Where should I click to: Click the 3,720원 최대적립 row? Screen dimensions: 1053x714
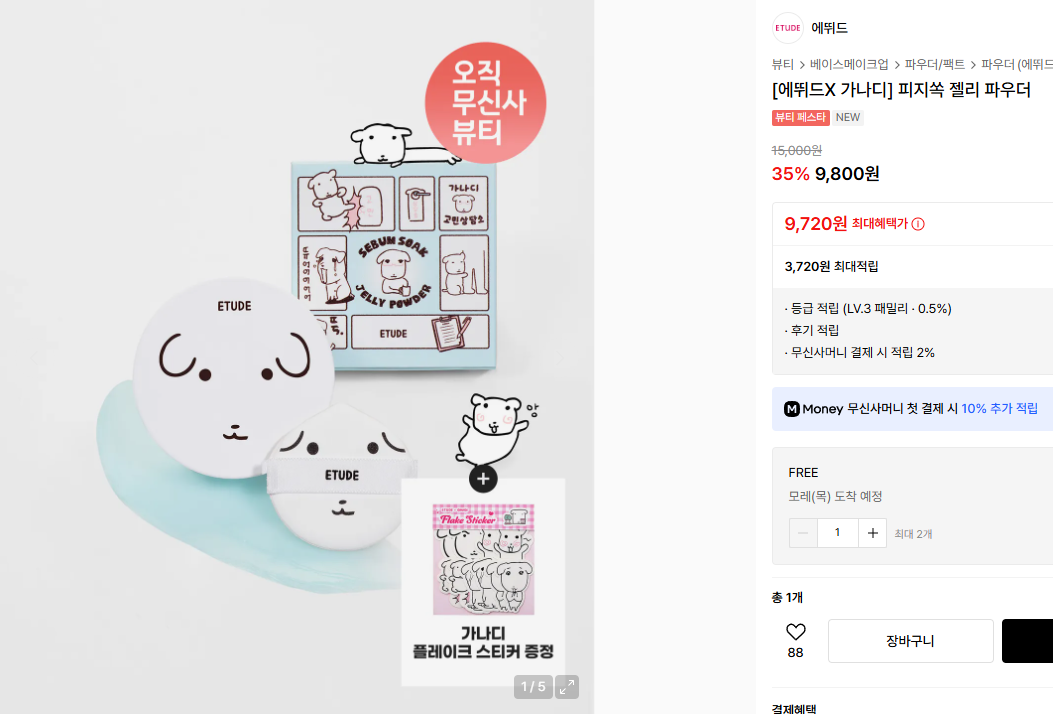[913, 267]
